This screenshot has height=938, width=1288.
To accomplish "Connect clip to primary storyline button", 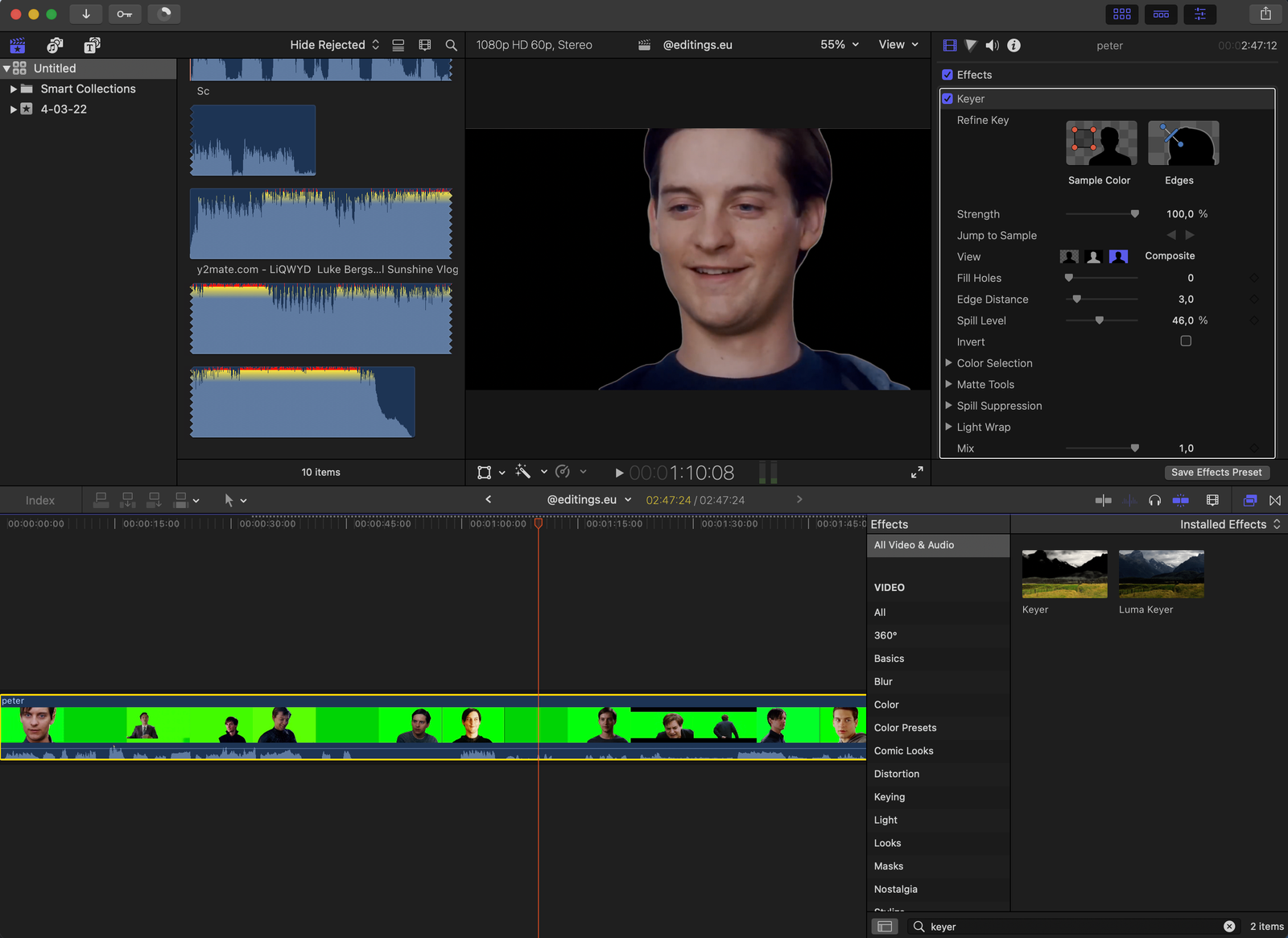I will coord(101,500).
